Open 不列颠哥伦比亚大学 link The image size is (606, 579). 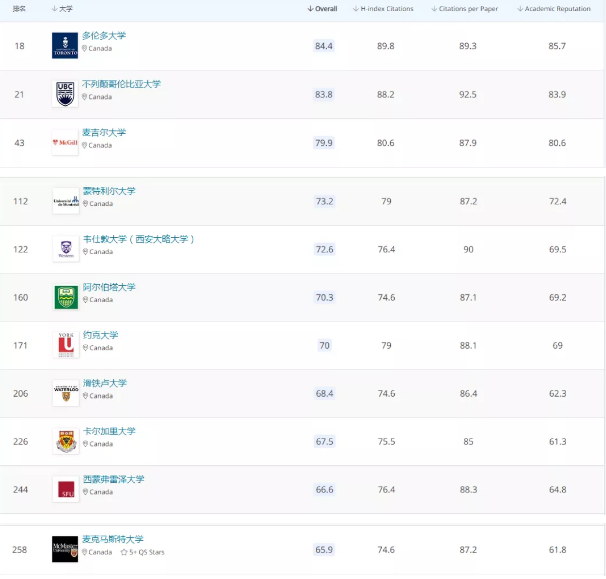click(121, 84)
